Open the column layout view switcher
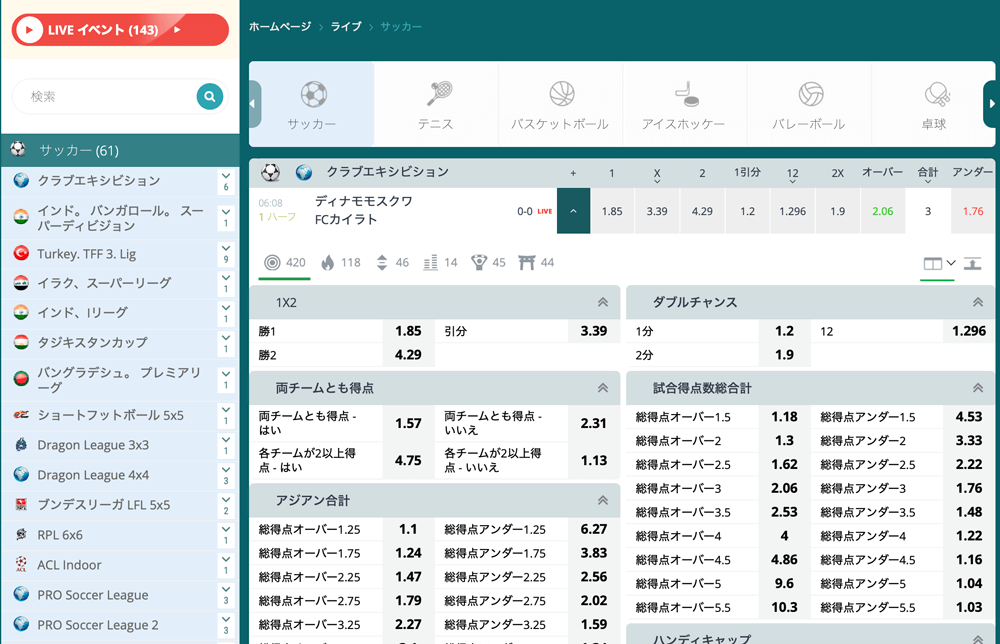Screen dimensions: 1000x644 tap(938, 264)
